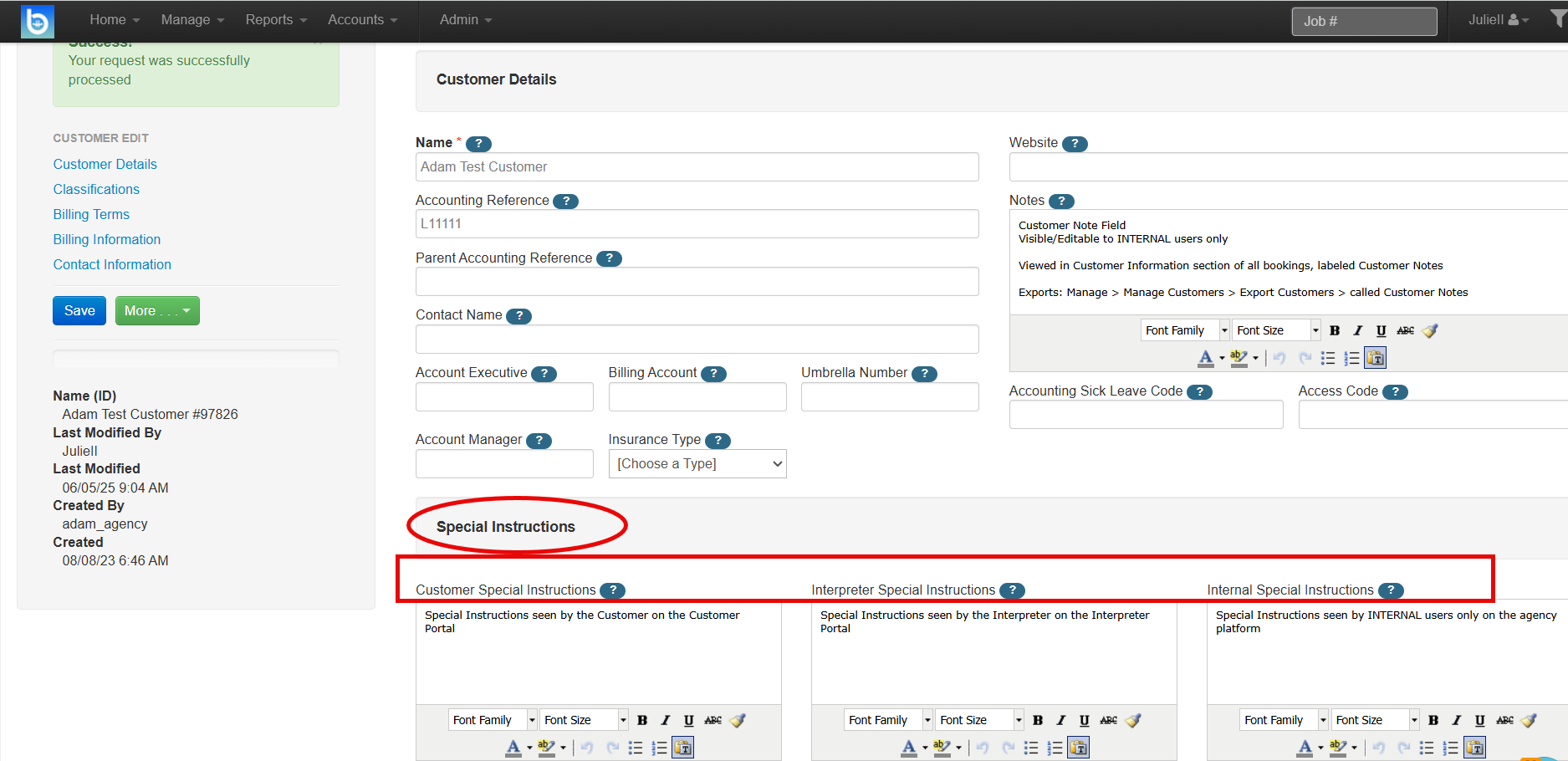Image resolution: width=1568 pixels, height=761 pixels.
Task: Go to Classifications section link
Action: (96, 190)
